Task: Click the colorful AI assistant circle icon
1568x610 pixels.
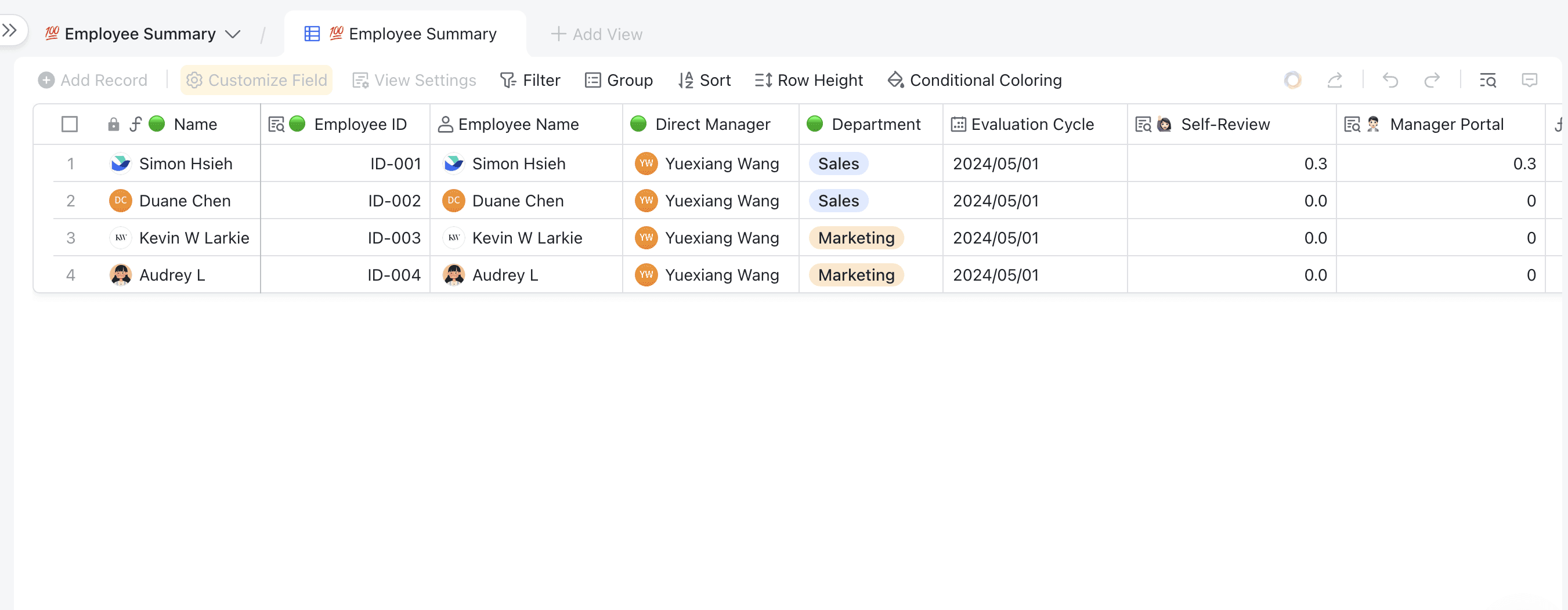Action: (1292, 80)
